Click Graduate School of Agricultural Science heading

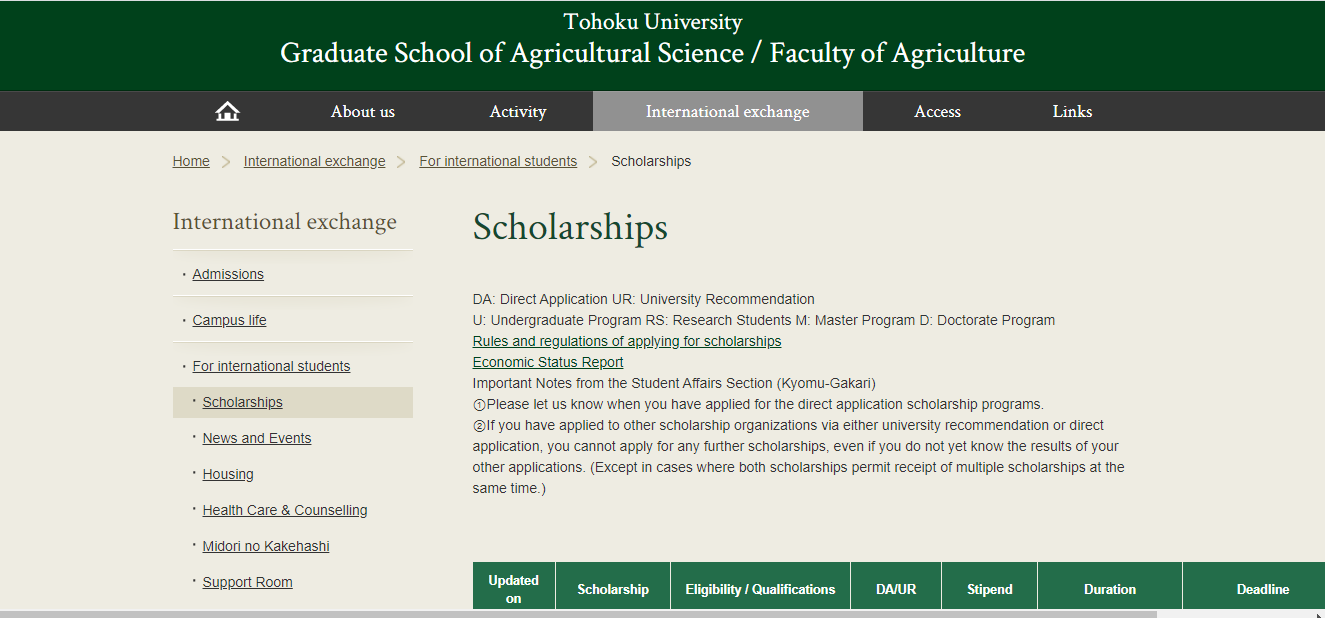pyautogui.click(x=653, y=53)
